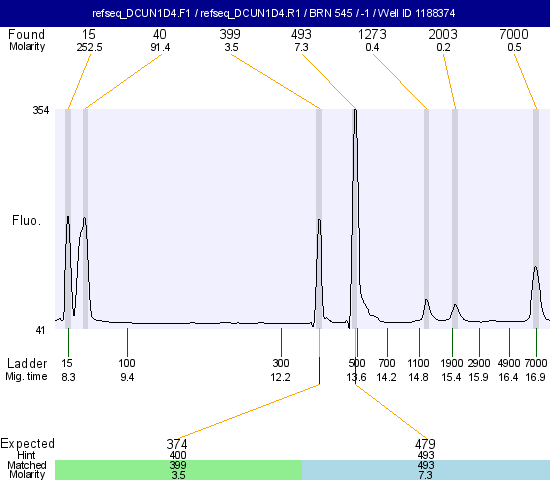Click the expected 479 size value
Viewport: 550px width, 480px height.
point(425,444)
